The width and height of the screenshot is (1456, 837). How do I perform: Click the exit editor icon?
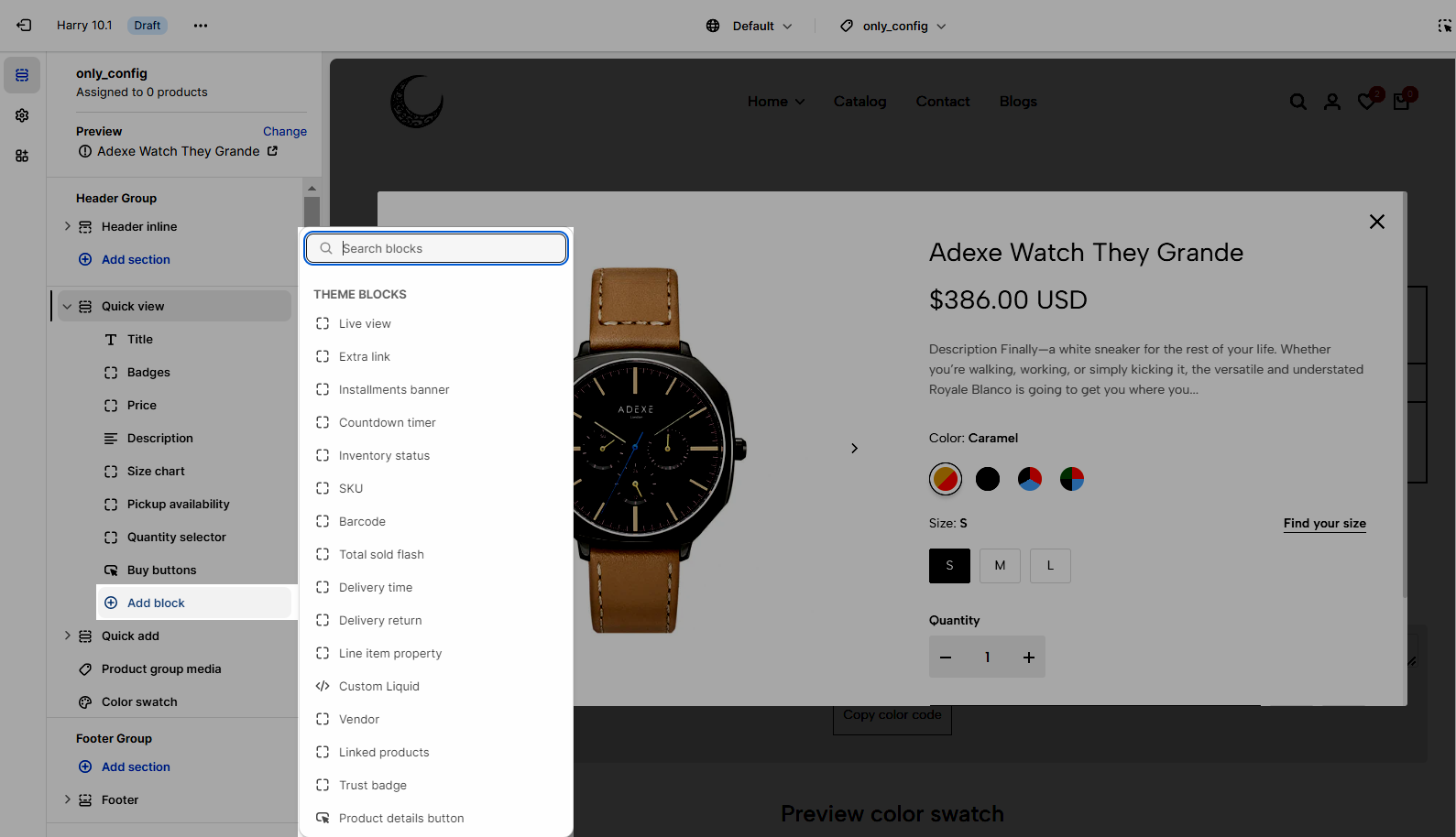pos(24,26)
